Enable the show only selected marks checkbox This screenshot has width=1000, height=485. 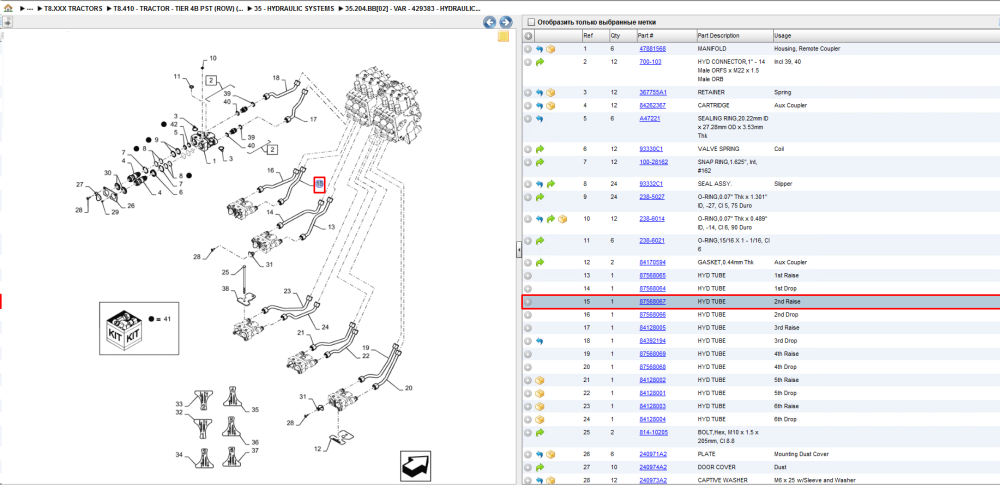click(x=531, y=22)
